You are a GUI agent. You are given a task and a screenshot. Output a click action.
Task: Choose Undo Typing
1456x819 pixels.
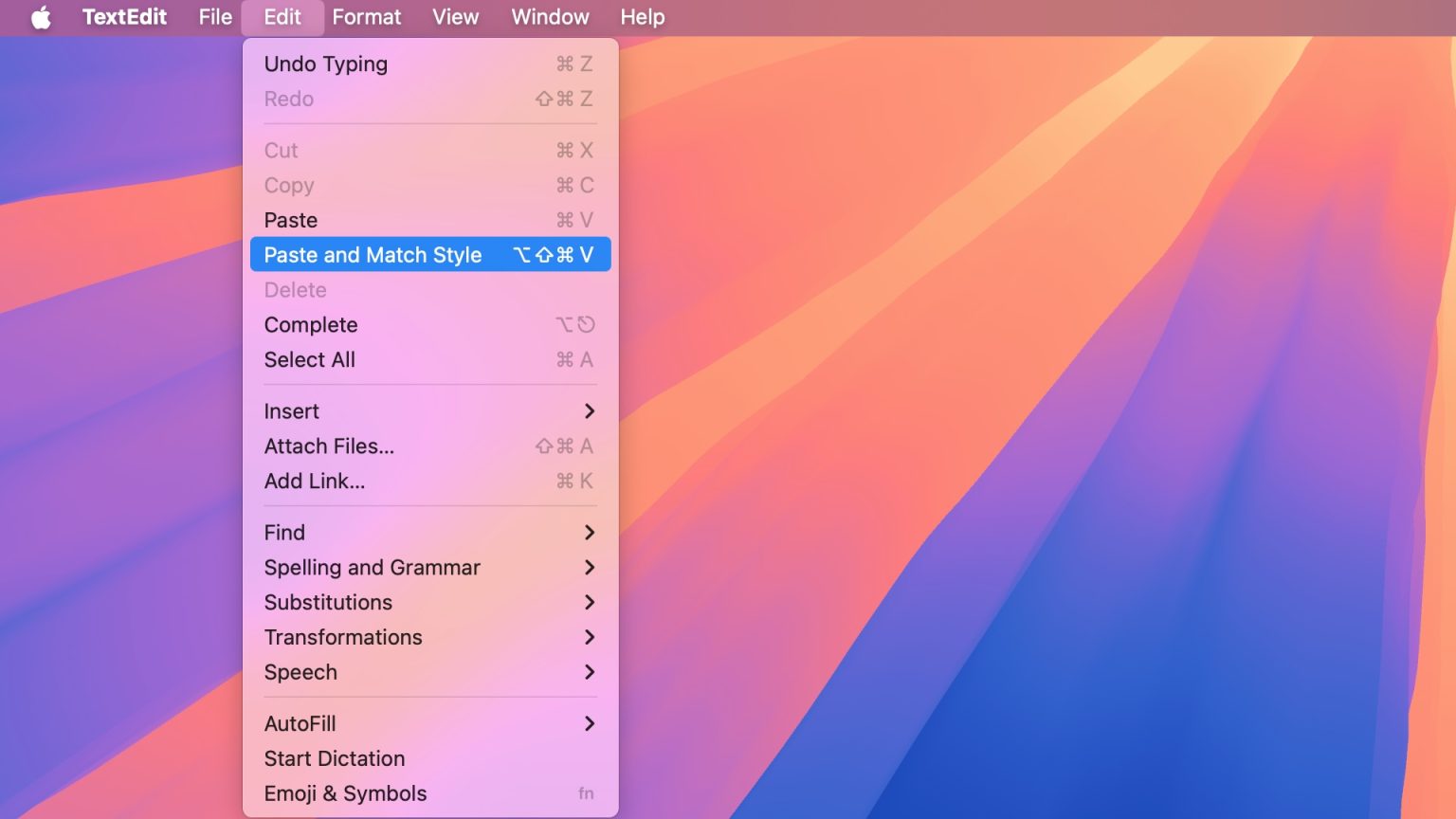coord(325,64)
